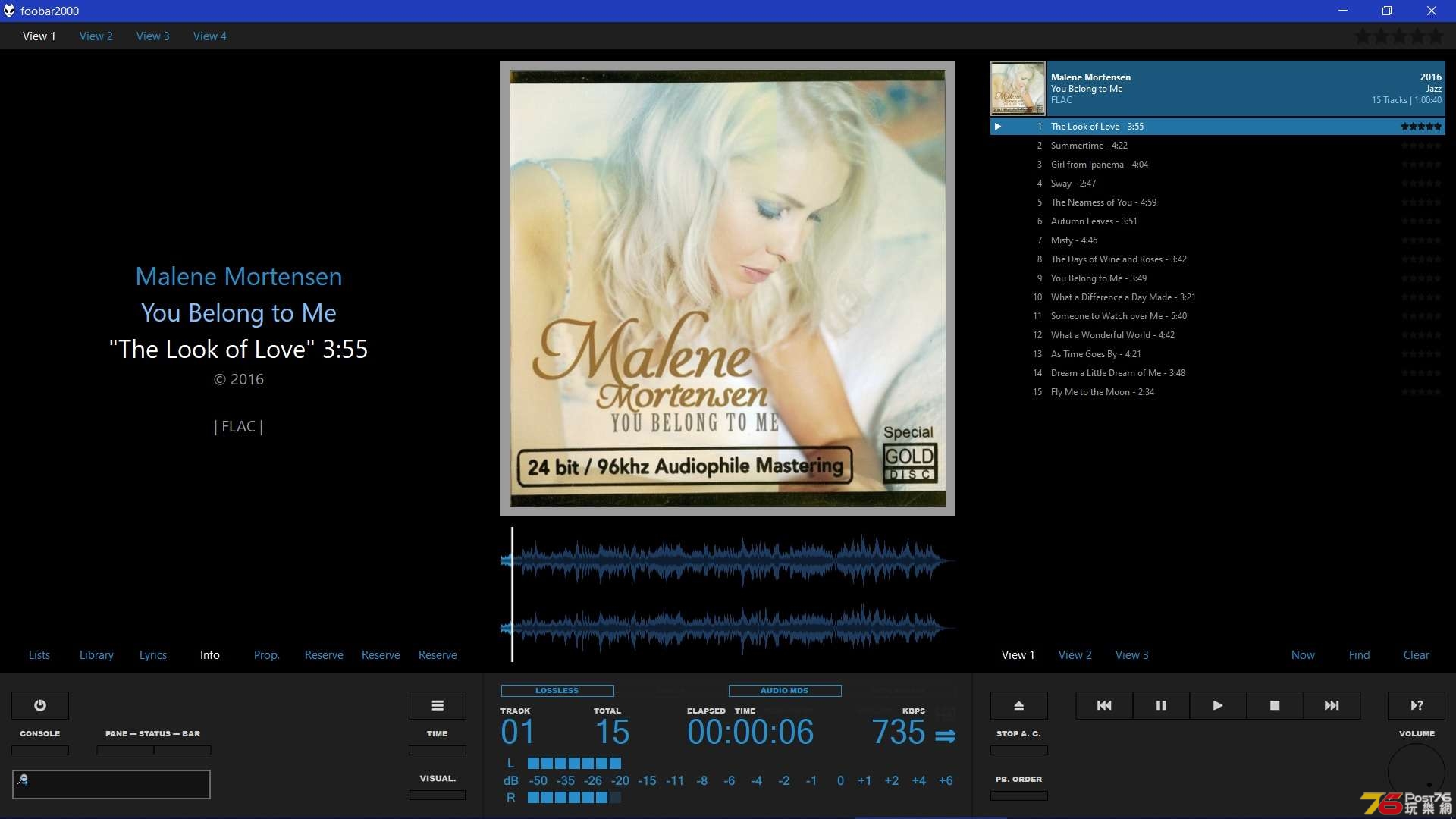This screenshot has height=819, width=1456.
Task: Skip to previous track
Action: (1104, 705)
